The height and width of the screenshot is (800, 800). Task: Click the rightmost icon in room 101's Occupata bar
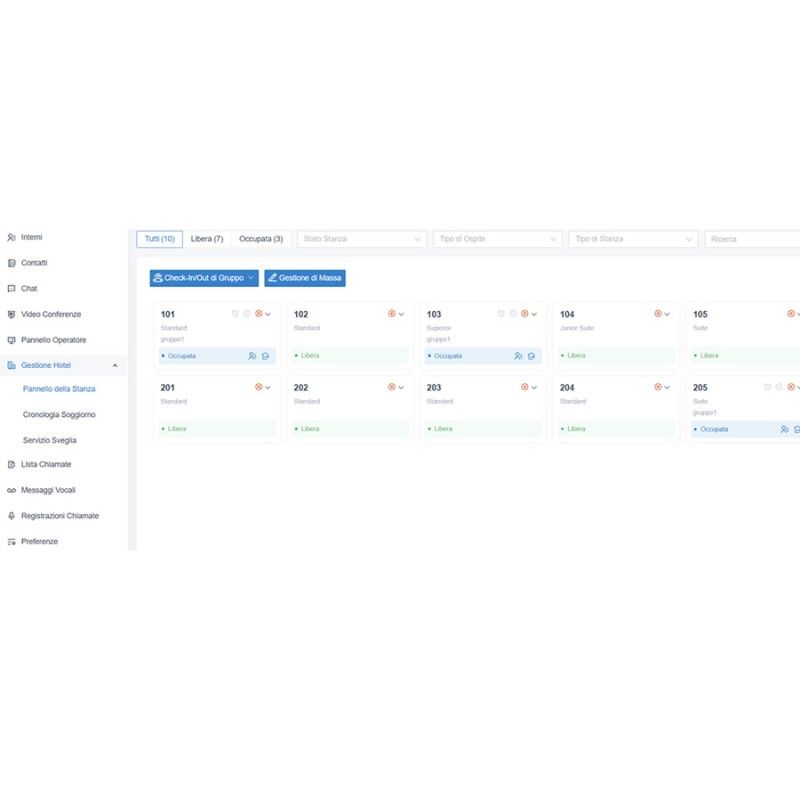point(265,356)
